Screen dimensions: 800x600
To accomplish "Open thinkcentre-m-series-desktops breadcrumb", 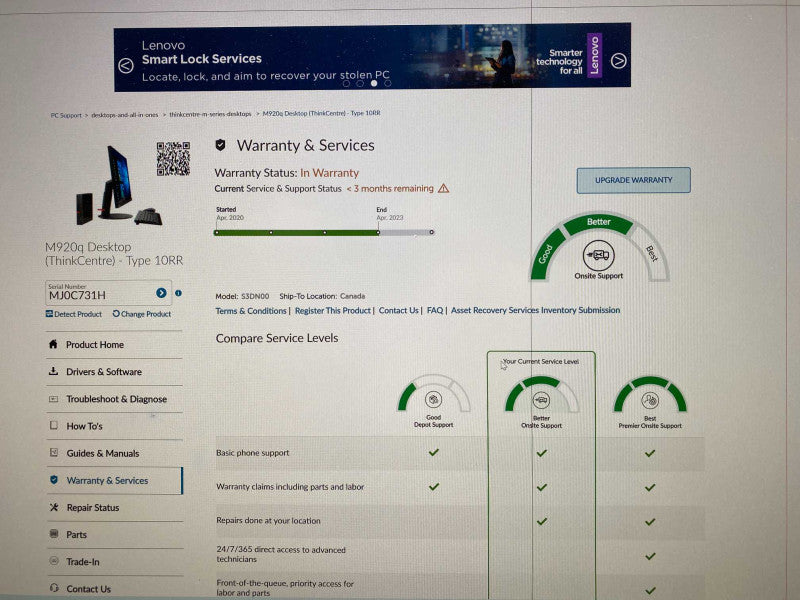I will 210,114.
